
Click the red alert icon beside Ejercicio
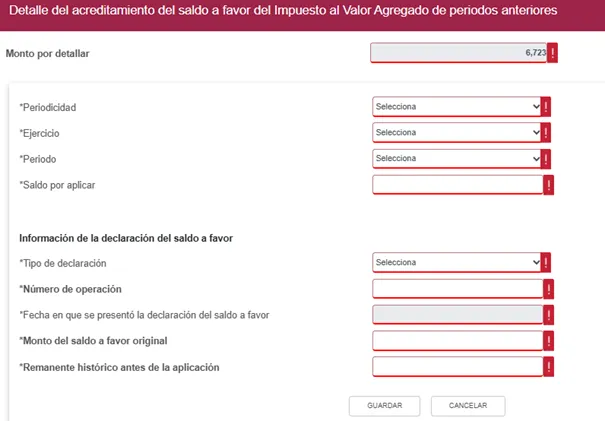point(546,132)
